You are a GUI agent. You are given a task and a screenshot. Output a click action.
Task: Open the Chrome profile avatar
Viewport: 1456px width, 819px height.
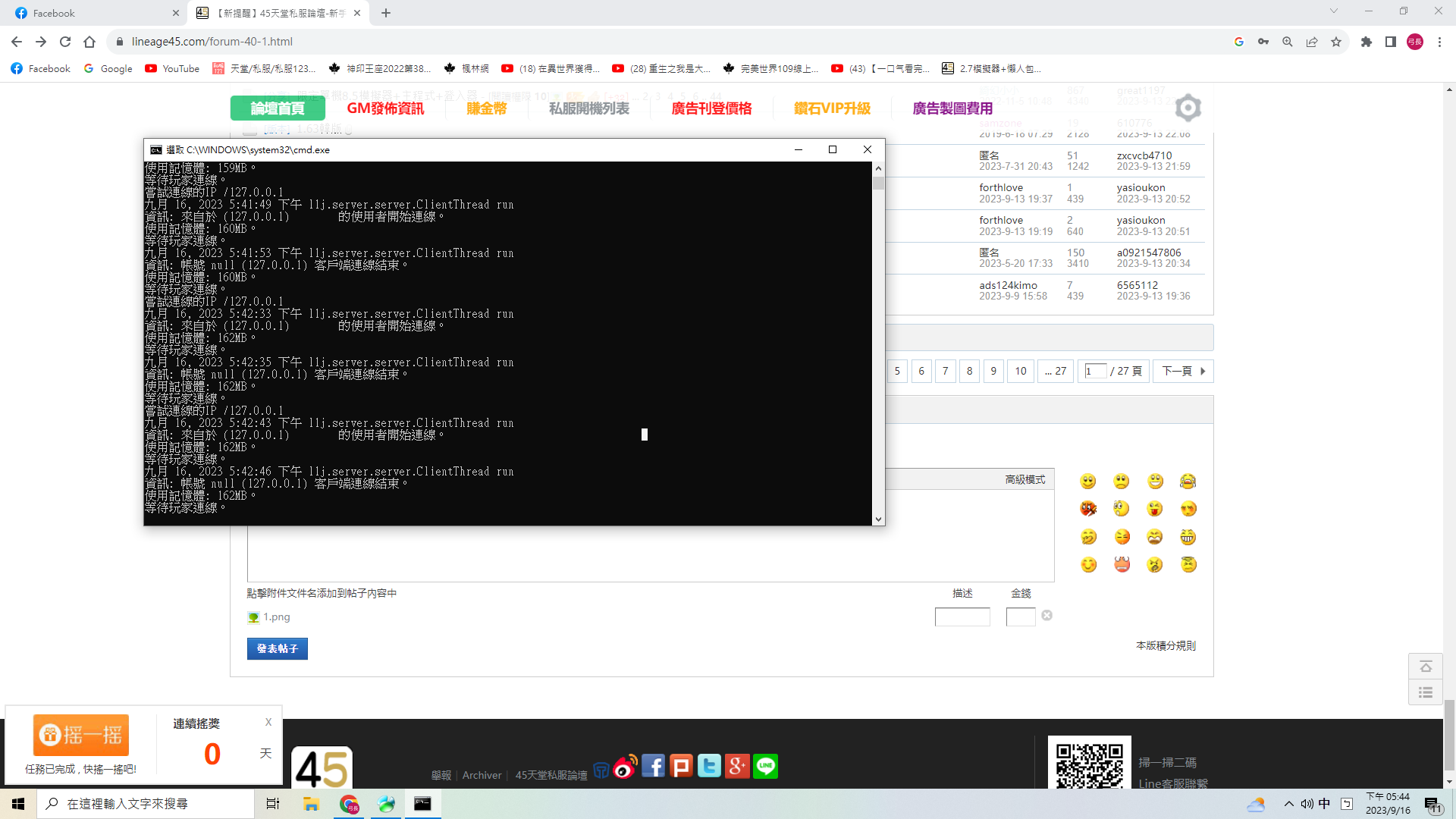(1415, 42)
